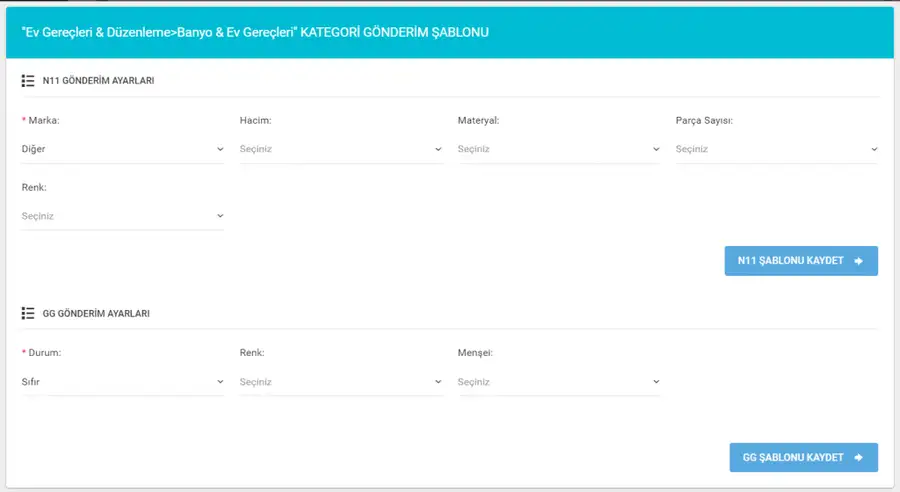Open the Materyal selection dropdown
The image size is (900, 492).
click(x=558, y=149)
